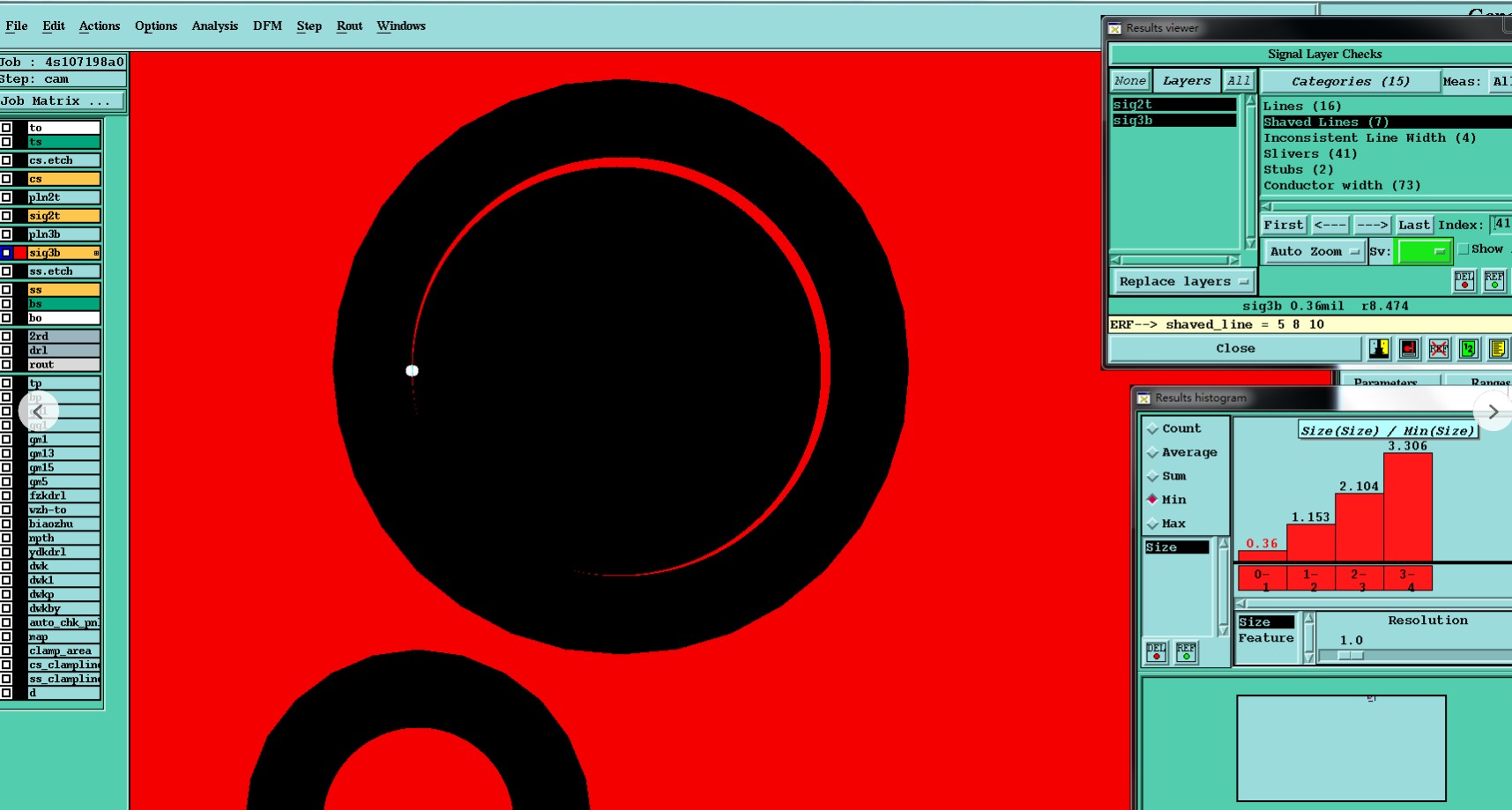Viewport: 1512px width, 810px height.
Task: Click the green numbered page icon
Action: [x=1468, y=349]
